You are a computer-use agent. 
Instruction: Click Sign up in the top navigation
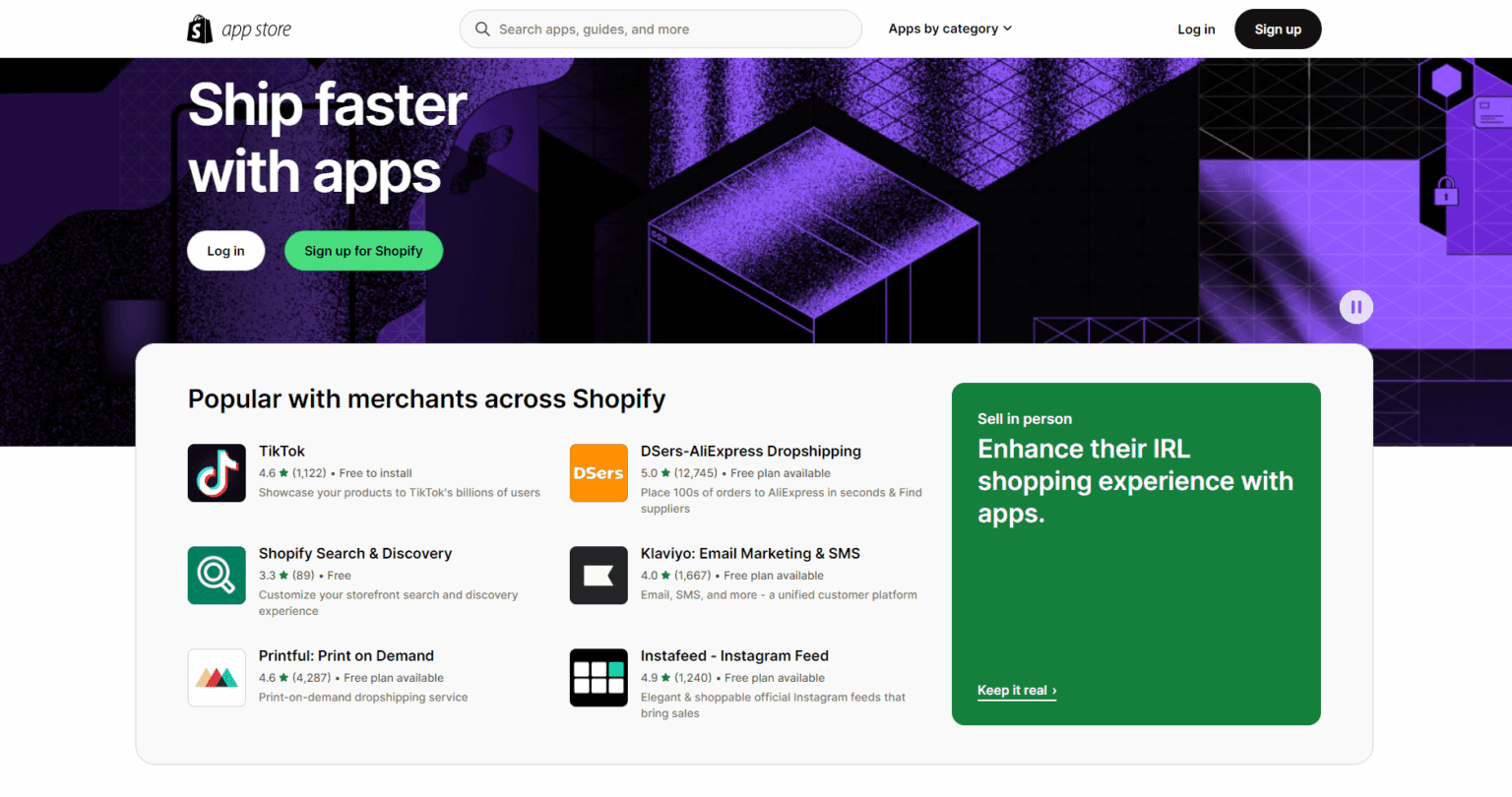1277,29
